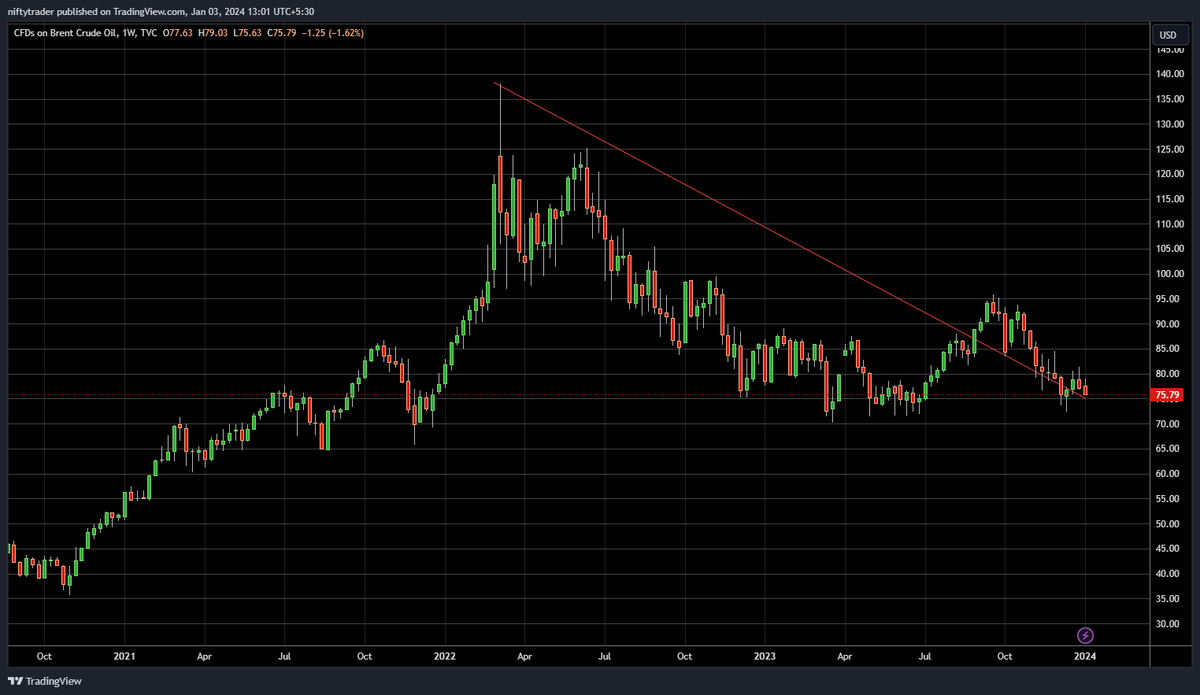
Task: Click the 100.00 price axis label
Action: pyautogui.click(x=1168, y=274)
